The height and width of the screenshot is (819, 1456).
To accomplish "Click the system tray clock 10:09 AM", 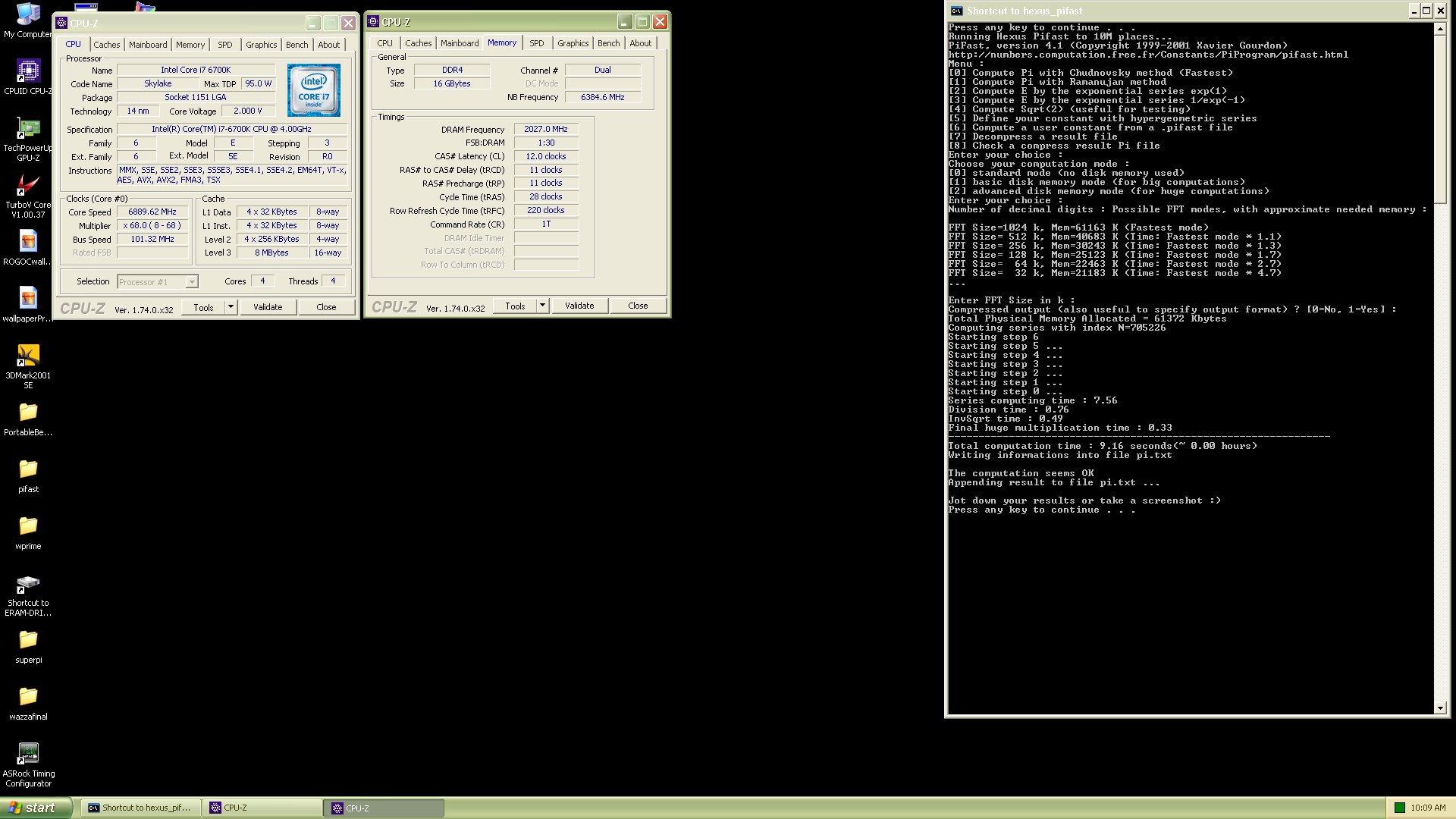I will point(1428,808).
